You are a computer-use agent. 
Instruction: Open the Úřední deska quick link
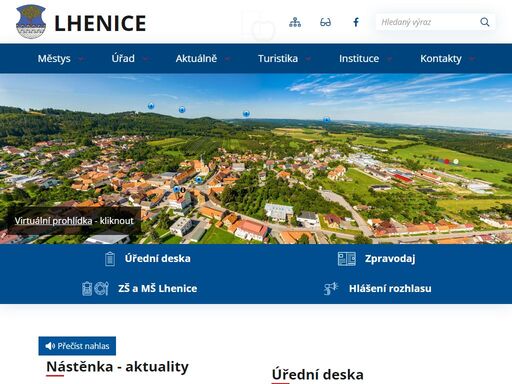click(x=158, y=258)
